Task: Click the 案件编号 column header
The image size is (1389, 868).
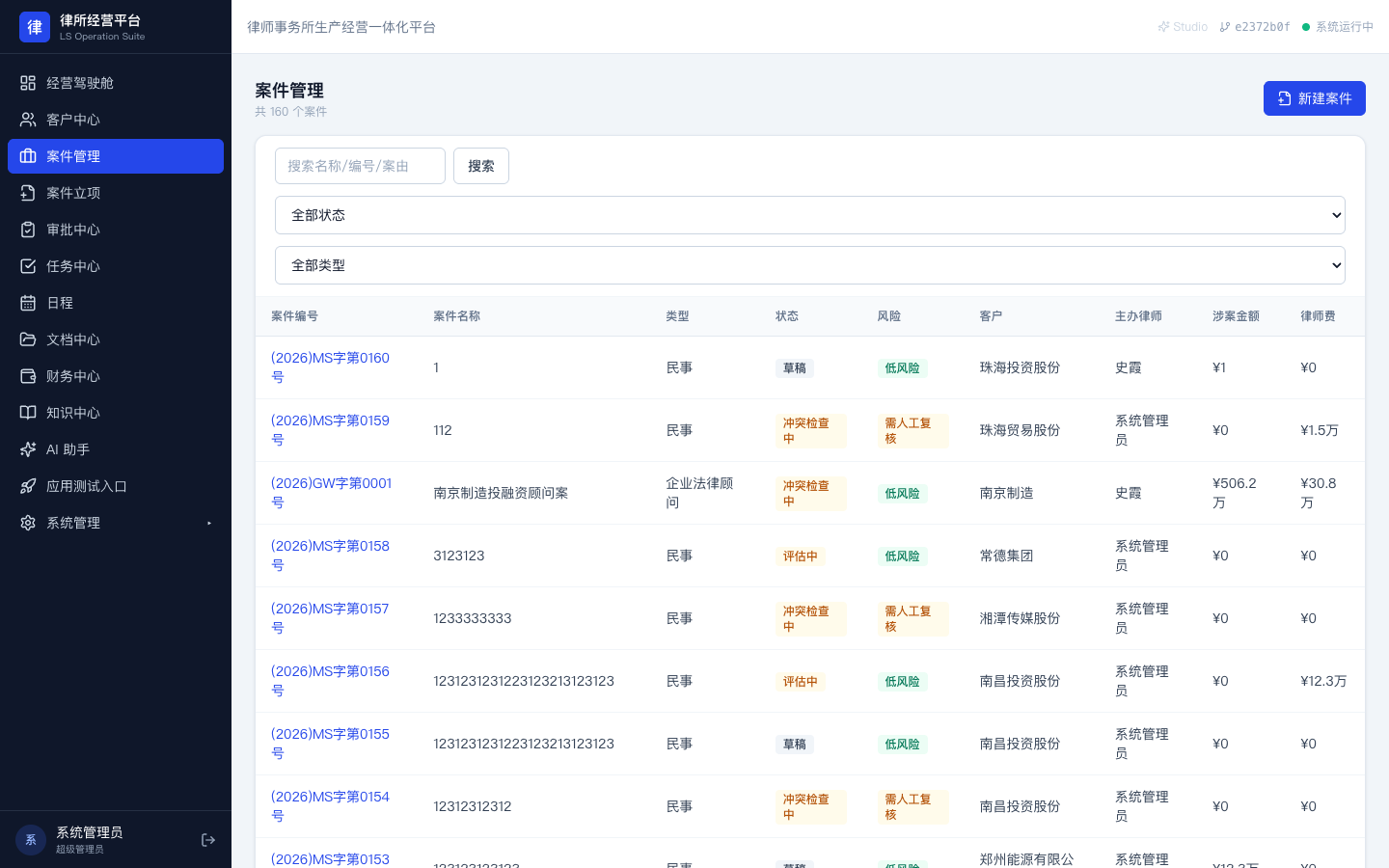Action: coord(294,316)
